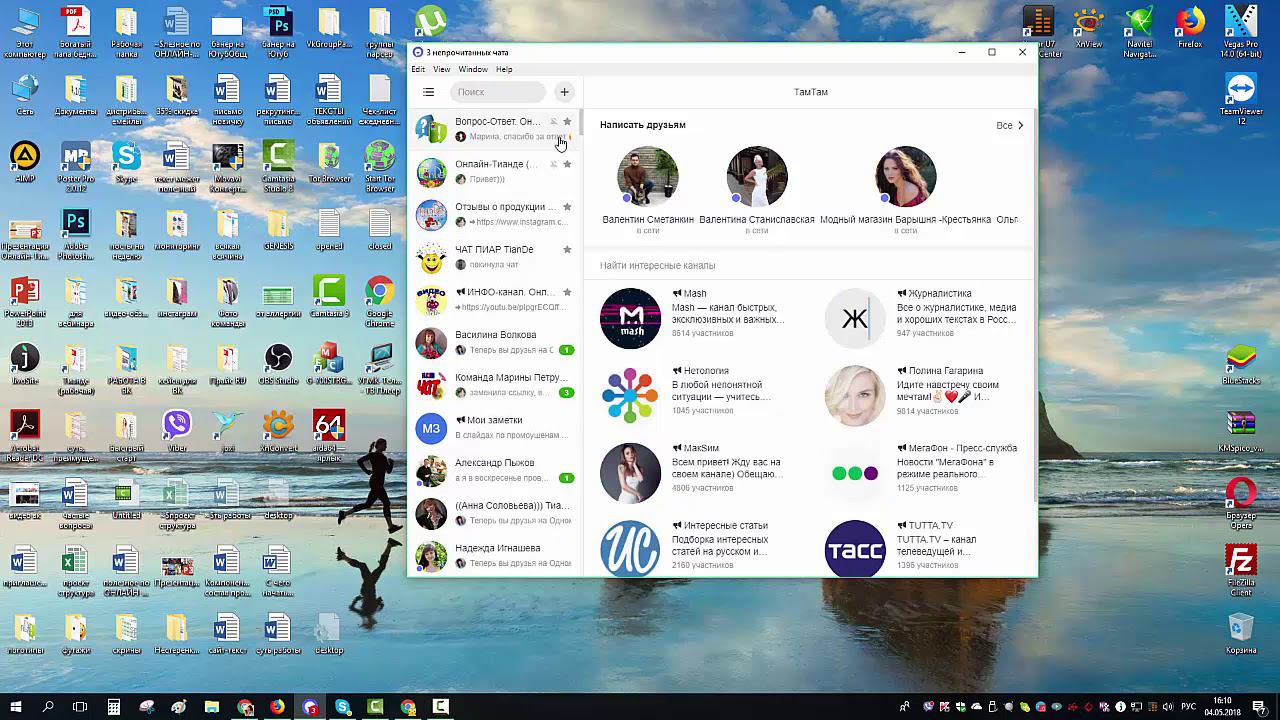
Task: Select the Opera browser desktop shortcut
Action: coord(1241,504)
